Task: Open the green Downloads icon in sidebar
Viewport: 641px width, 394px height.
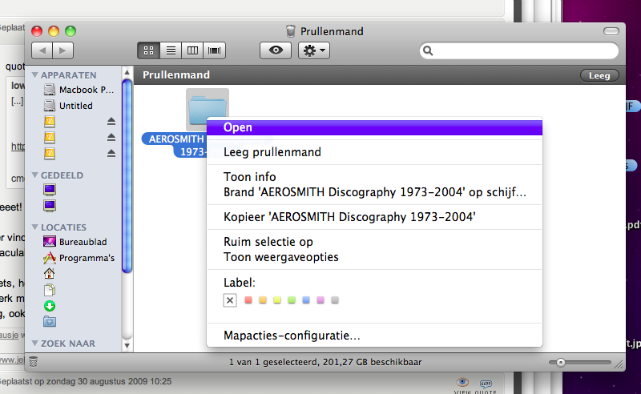Action: point(49,306)
